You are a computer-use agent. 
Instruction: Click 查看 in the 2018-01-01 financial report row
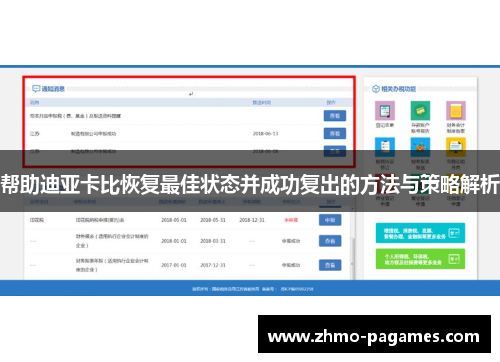click(x=330, y=241)
